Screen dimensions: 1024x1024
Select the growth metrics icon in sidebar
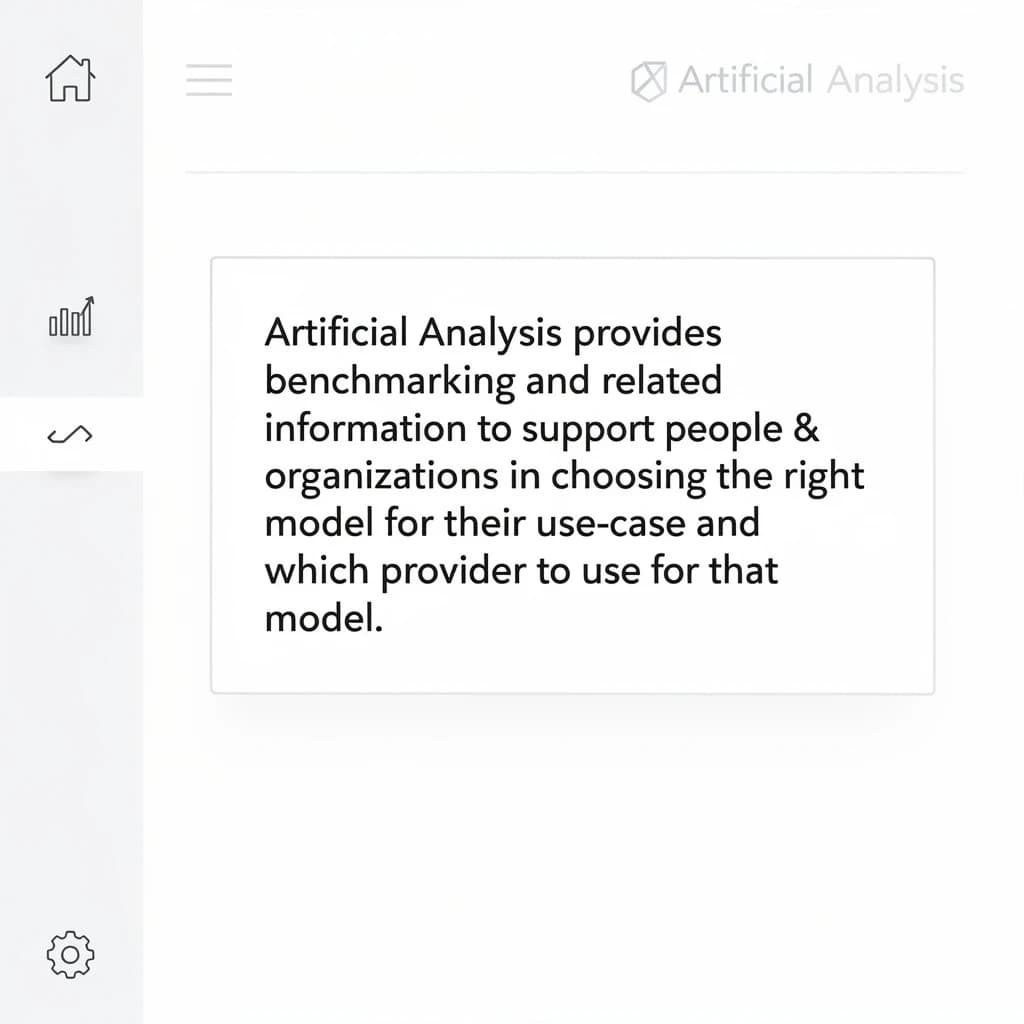69,318
